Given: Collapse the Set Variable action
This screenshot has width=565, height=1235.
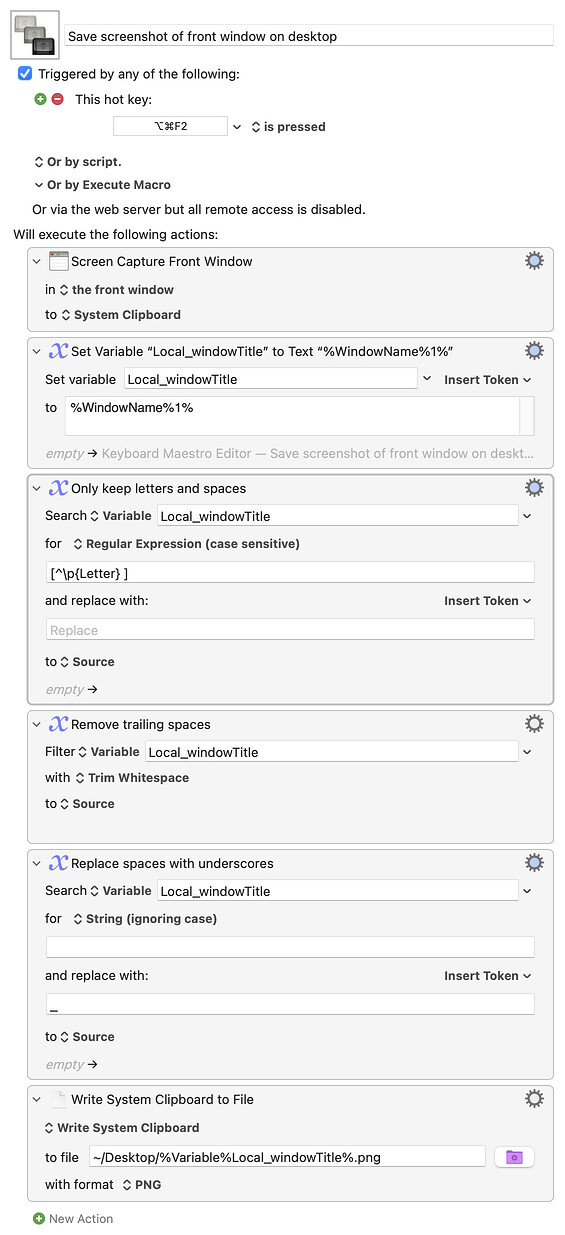Looking at the screenshot, I should [37, 351].
